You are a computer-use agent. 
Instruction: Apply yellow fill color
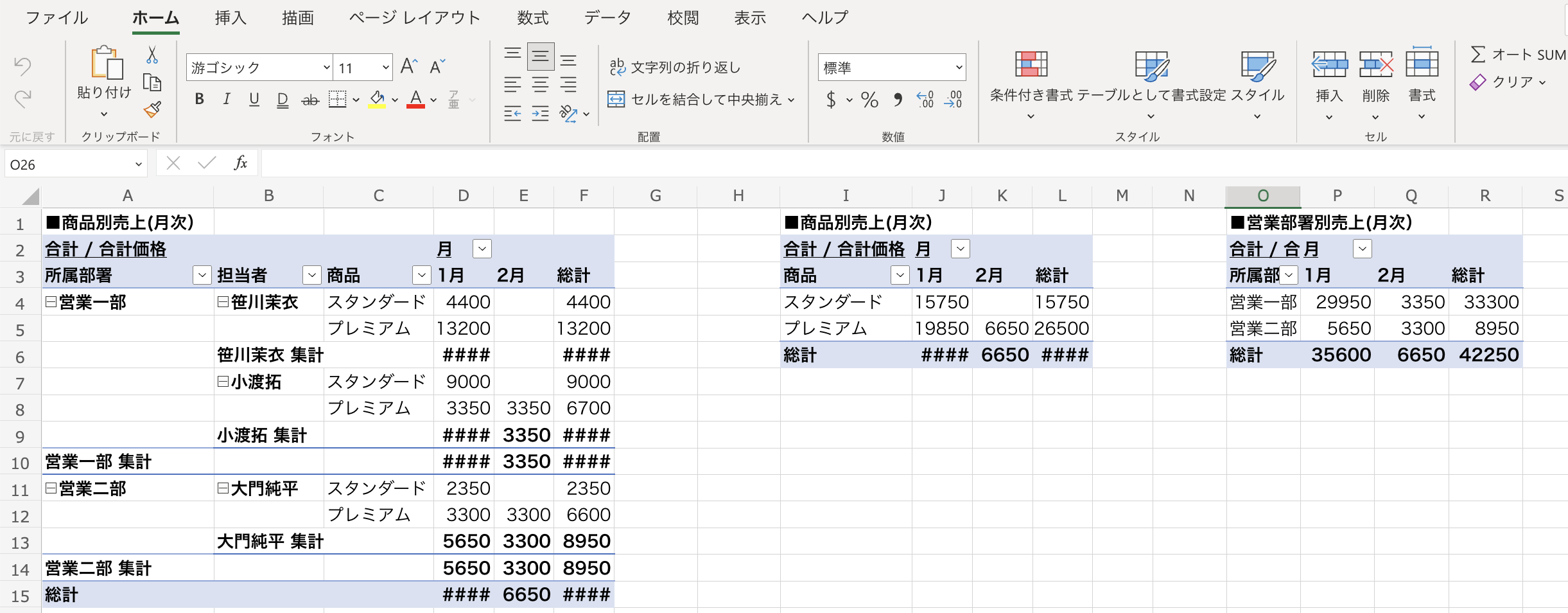tap(378, 100)
